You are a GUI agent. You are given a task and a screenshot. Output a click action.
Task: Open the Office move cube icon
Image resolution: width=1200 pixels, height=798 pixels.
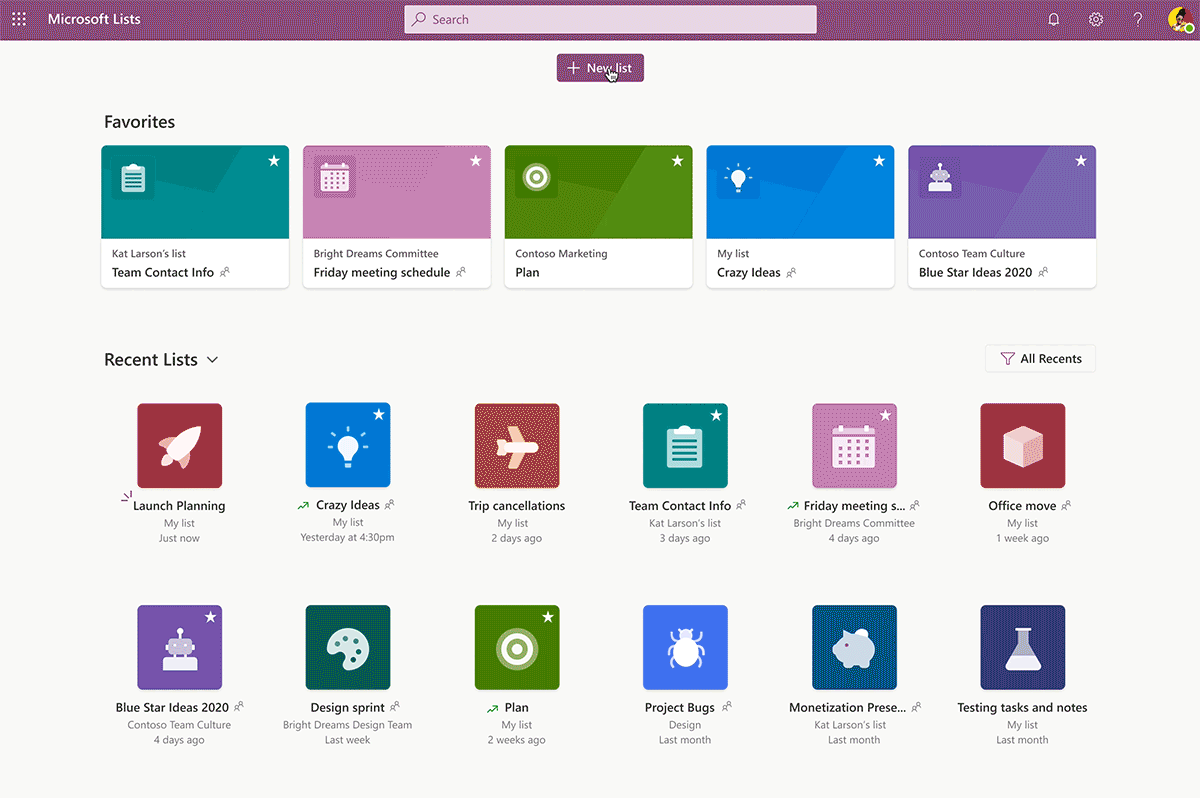click(1023, 445)
